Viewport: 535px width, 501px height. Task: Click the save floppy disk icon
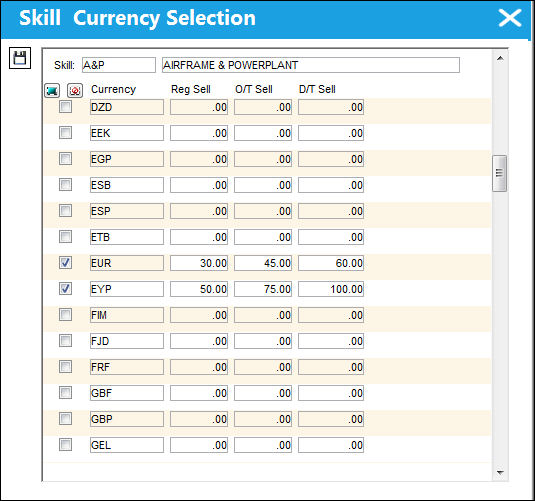20,58
